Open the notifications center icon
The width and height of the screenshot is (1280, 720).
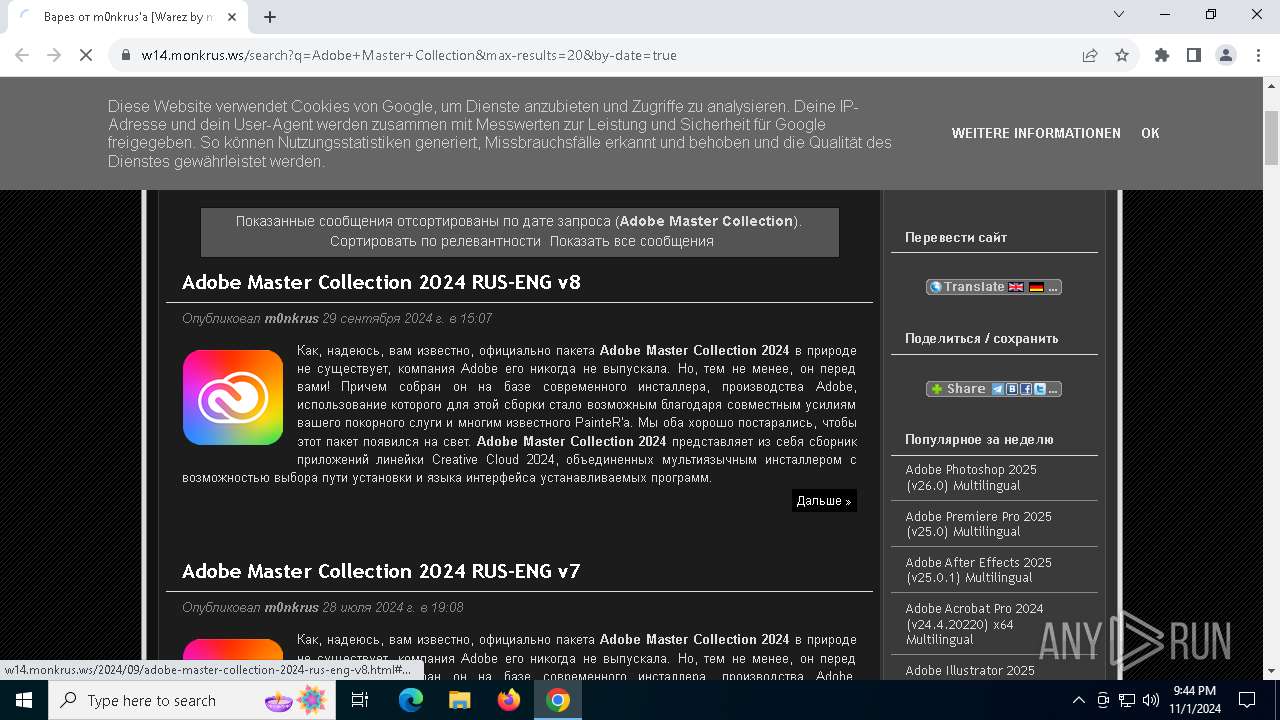[x=1247, y=700]
